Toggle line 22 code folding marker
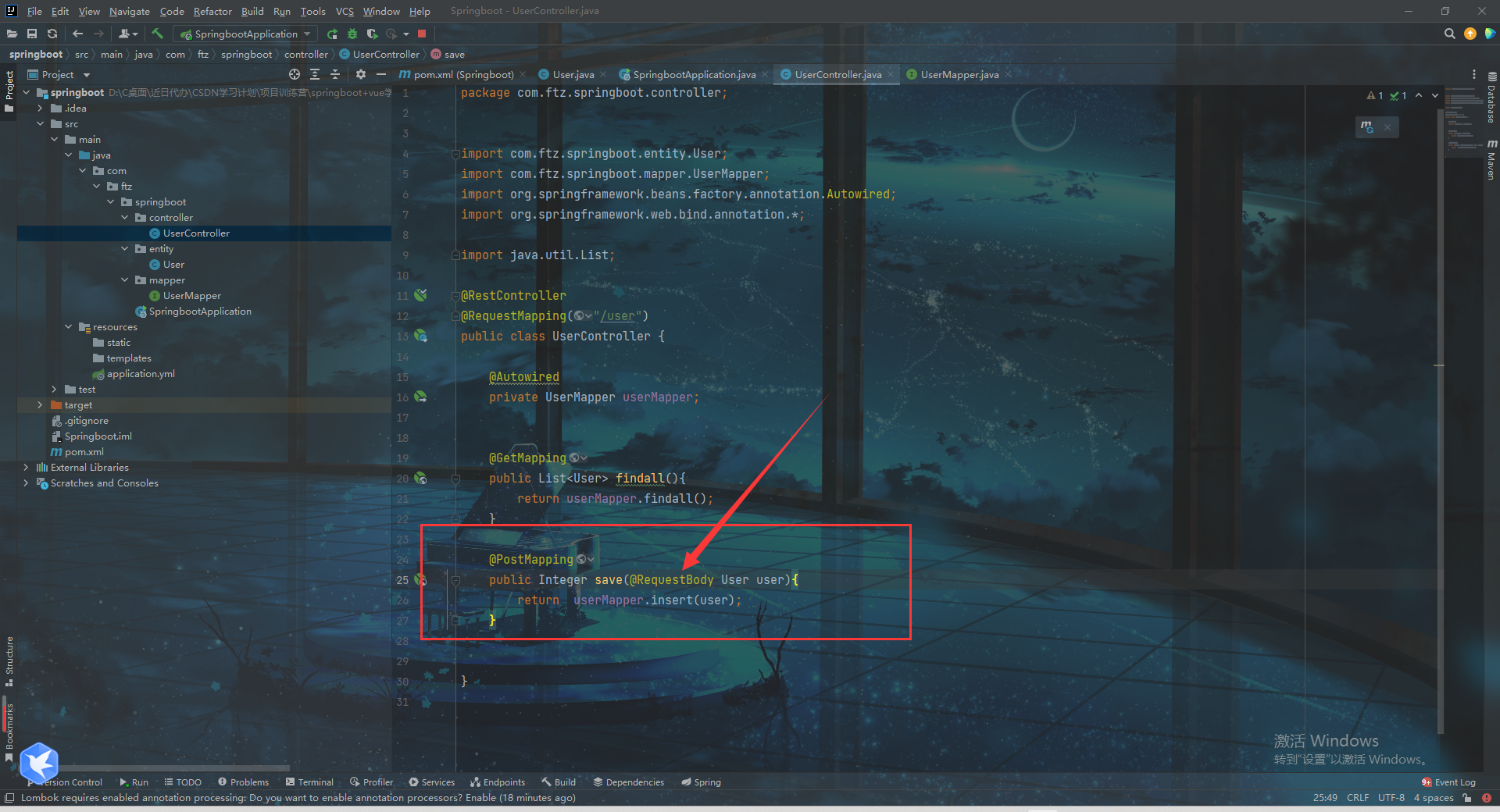 pos(455,518)
